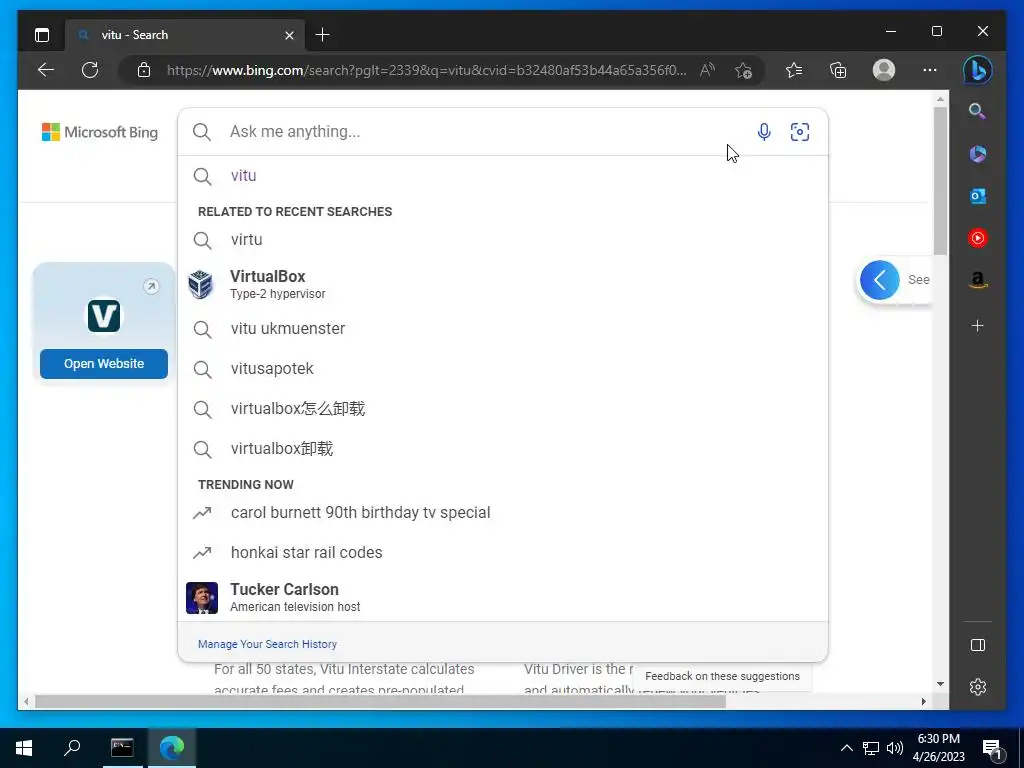Select the vitu - Search tab
This screenshot has height=768, width=1024.
point(185,35)
